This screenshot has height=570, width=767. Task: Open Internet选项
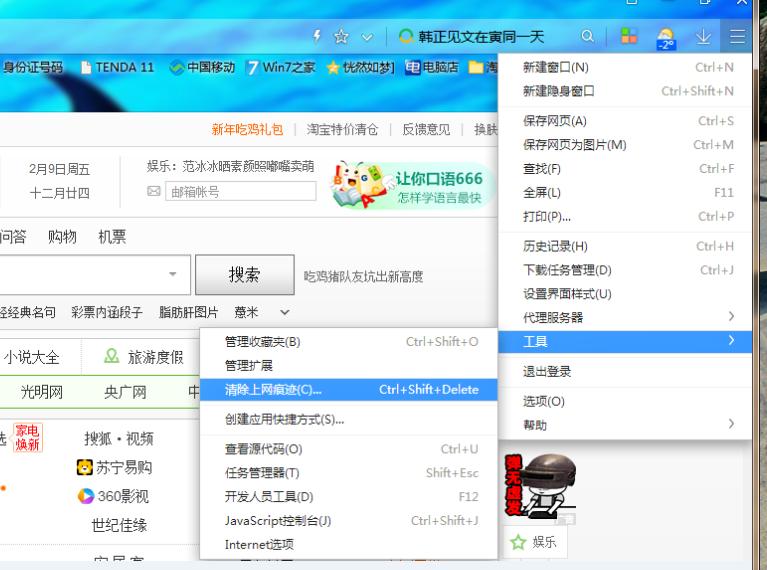click(x=349, y=544)
